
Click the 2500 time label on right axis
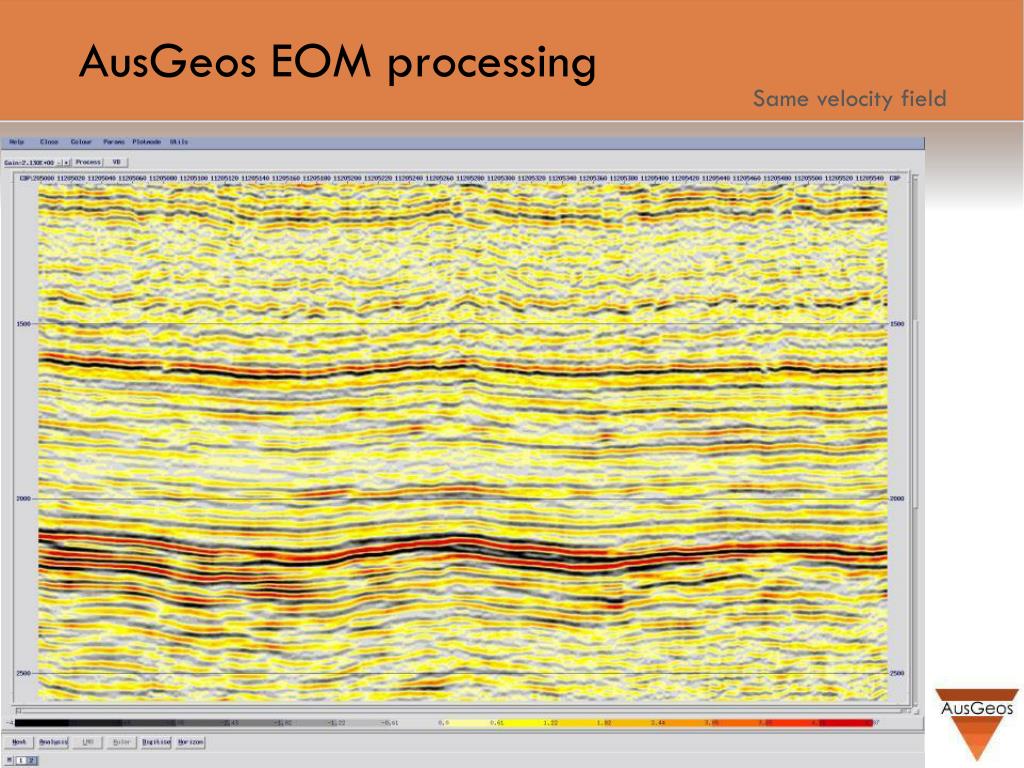pyautogui.click(x=897, y=673)
